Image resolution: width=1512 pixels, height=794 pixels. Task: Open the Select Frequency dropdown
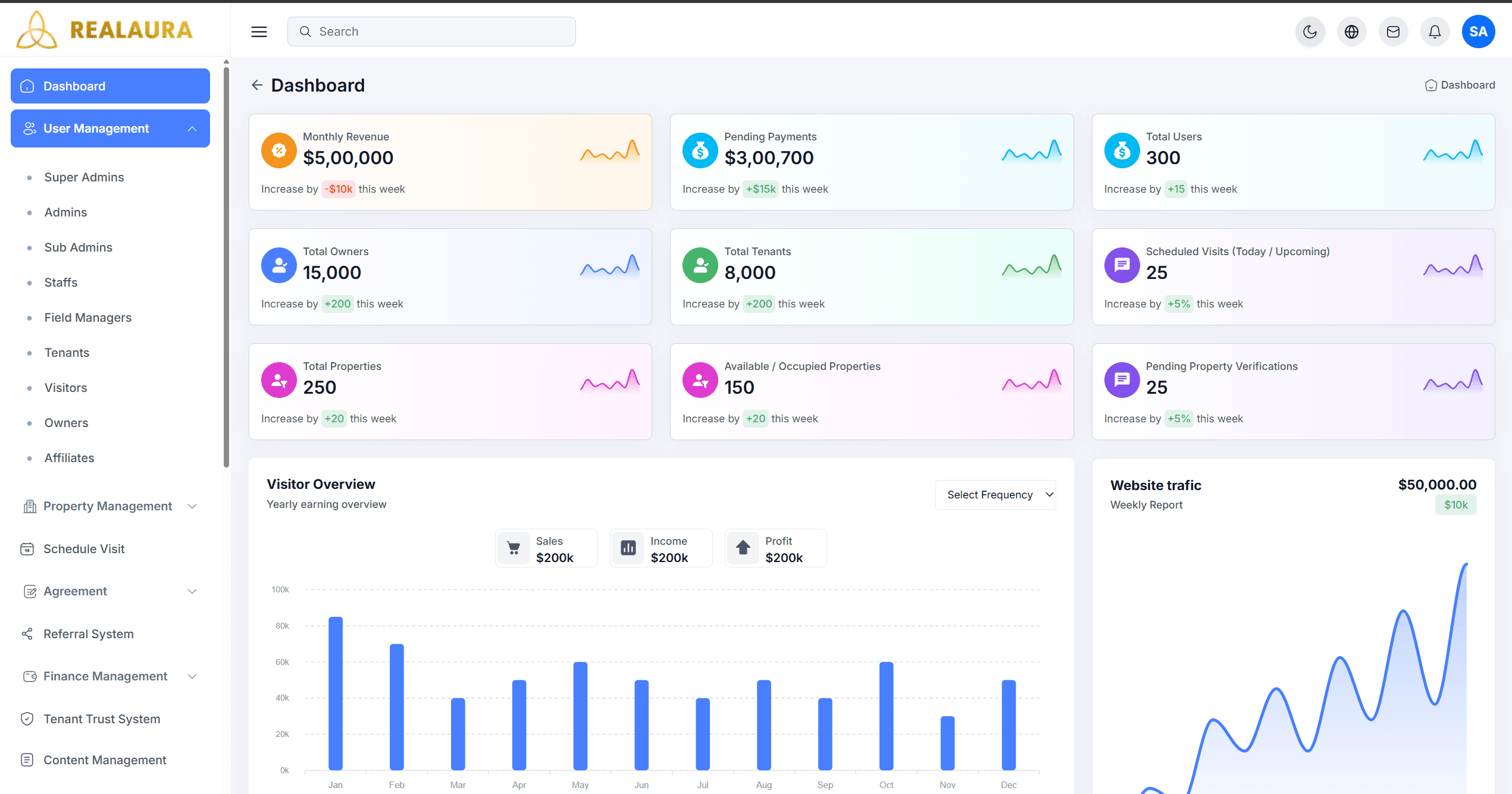(996, 495)
